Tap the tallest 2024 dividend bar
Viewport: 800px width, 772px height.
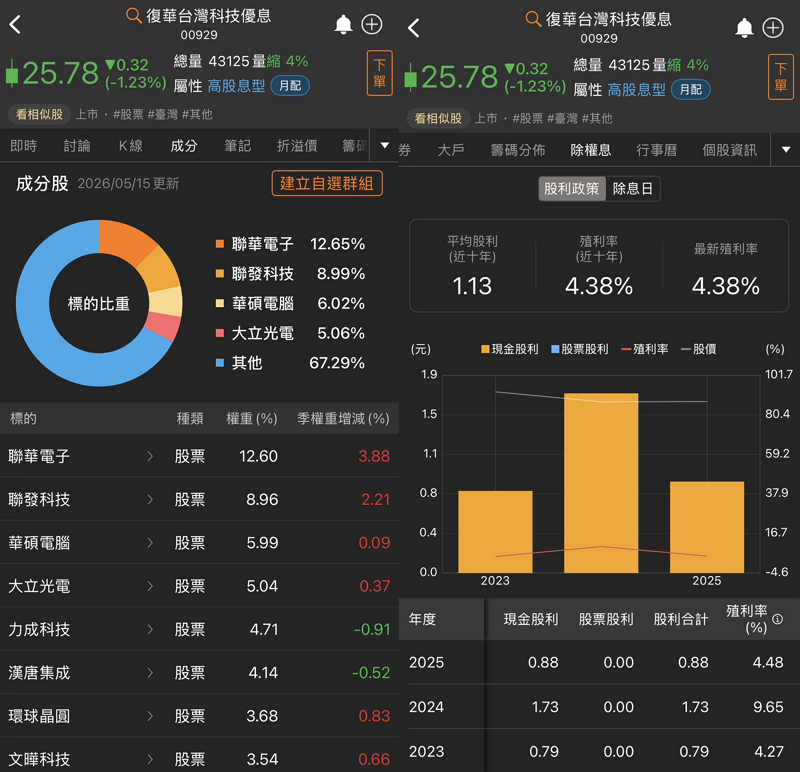pos(601,483)
